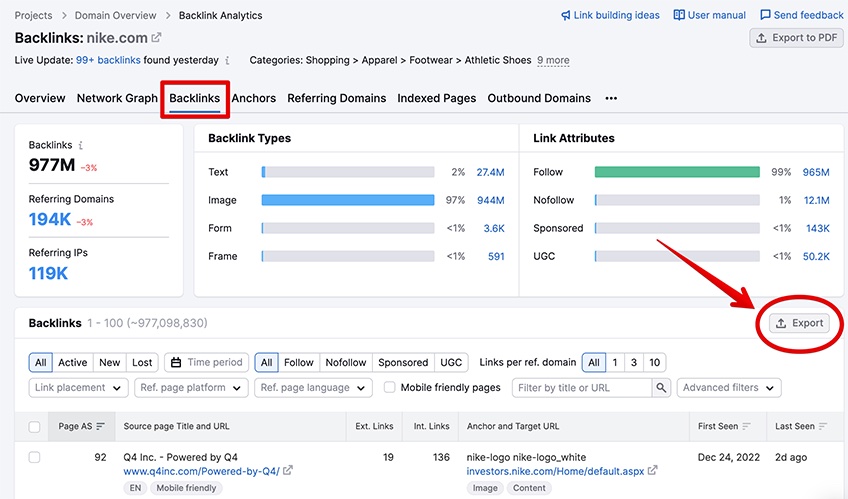Export the backlinks table
848x499 pixels.
coord(799,323)
